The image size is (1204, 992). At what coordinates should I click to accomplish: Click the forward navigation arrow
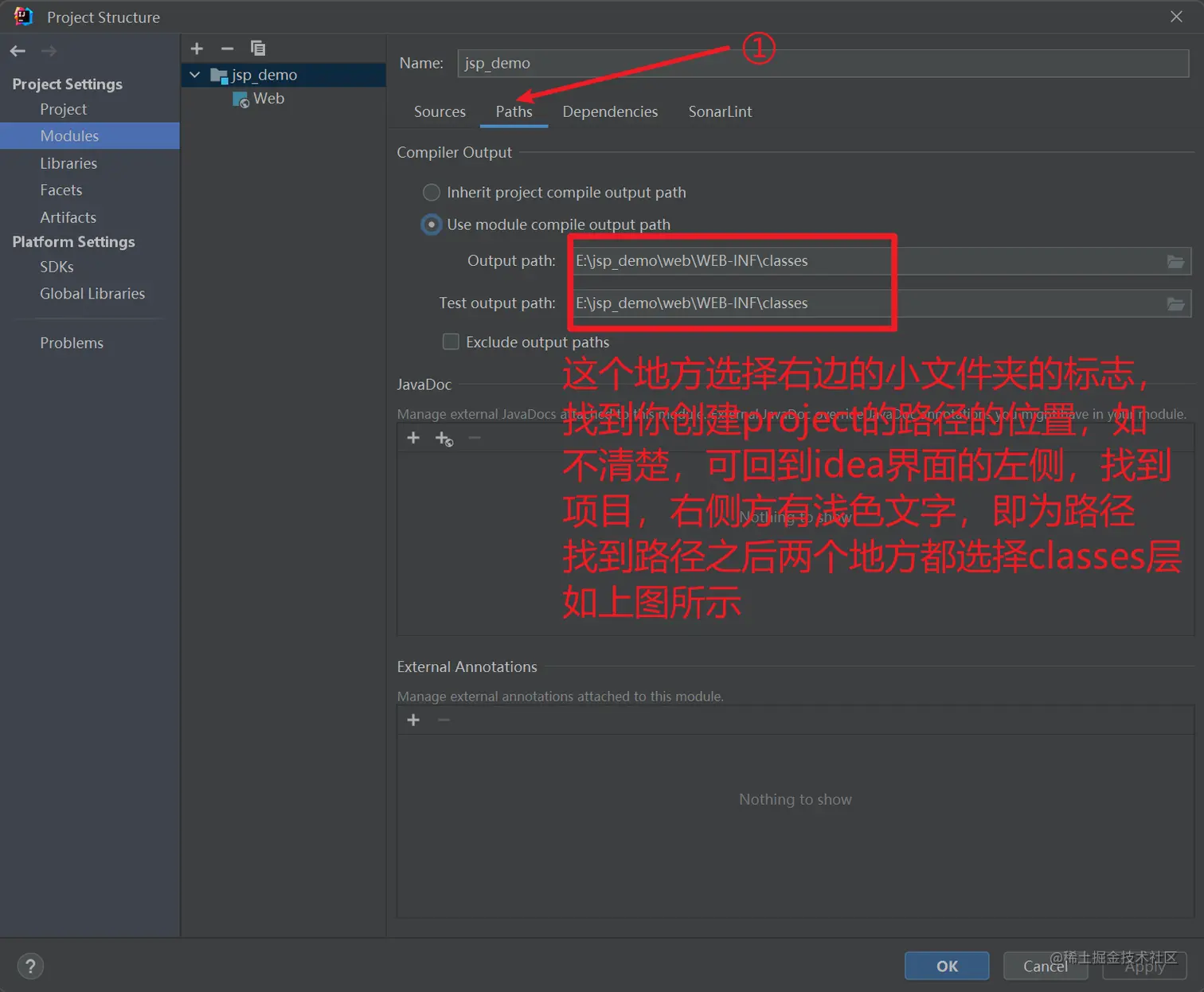[49, 51]
